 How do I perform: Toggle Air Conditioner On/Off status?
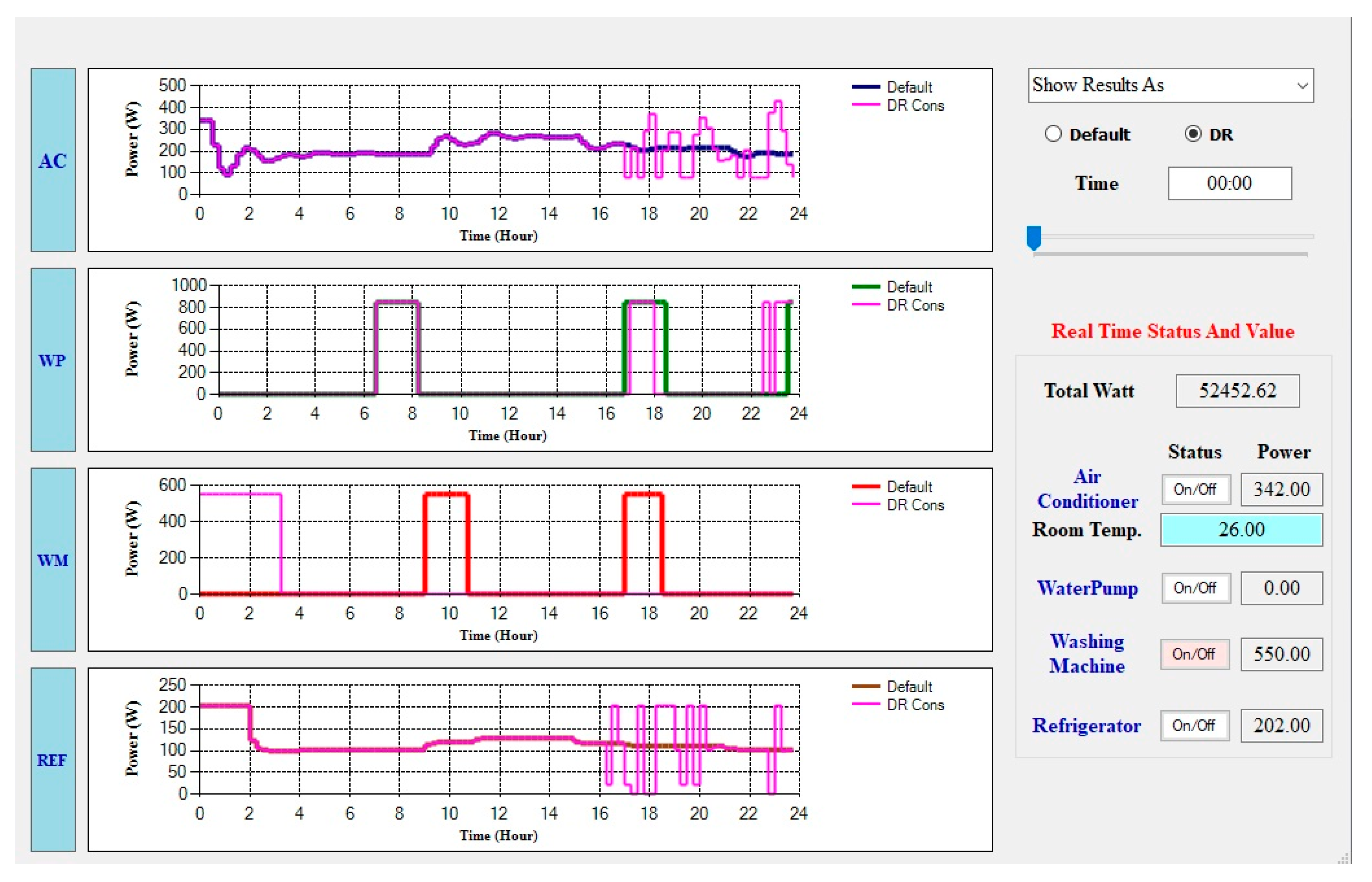(x=1195, y=490)
